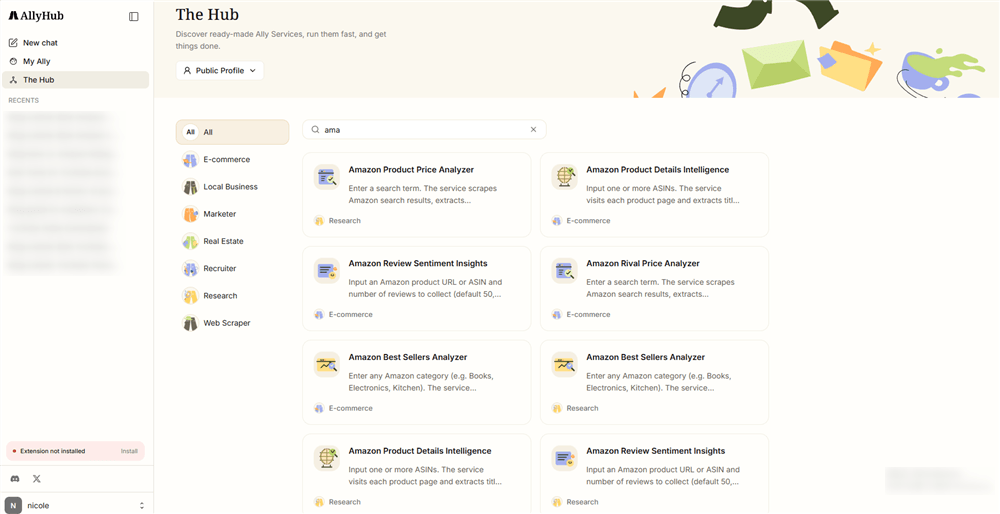This screenshot has width=1000, height=514.
Task: Click into the search field containing 'ama'
Action: pos(424,129)
